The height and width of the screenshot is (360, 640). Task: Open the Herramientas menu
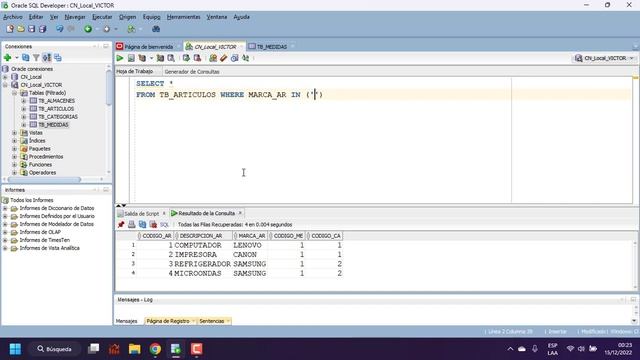click(x=183, y=17)
